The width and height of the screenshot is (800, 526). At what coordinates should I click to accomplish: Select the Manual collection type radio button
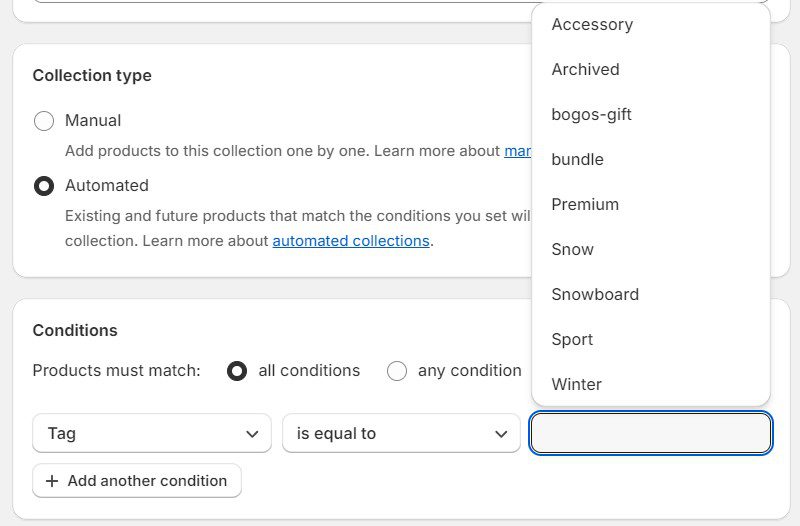pos(44,121)
